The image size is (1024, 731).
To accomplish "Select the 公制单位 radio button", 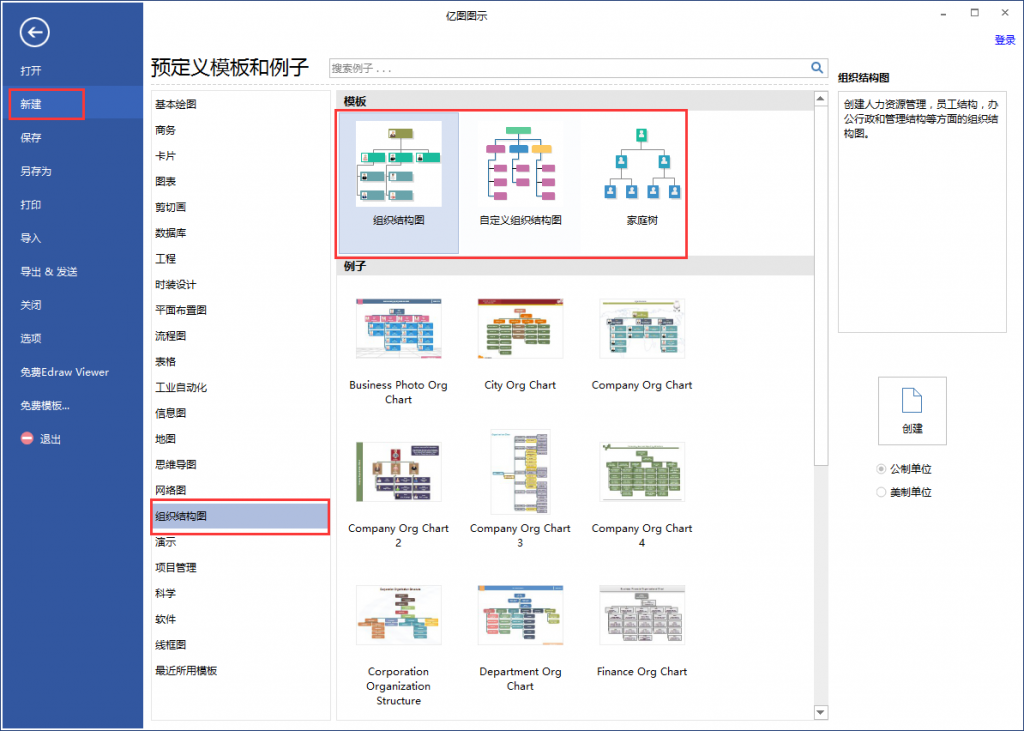I will 880,469.
